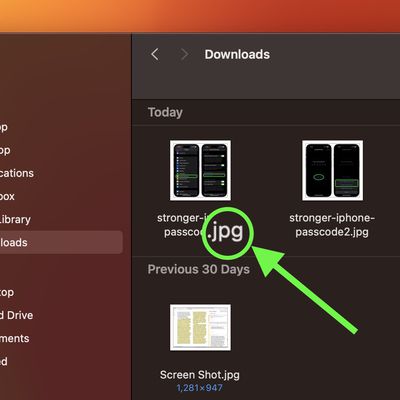400x400 pixels.
Task: Click the stronger-iphone-passcode2.jpg filename
Action: pyautogui.click(x=332, y=225)
